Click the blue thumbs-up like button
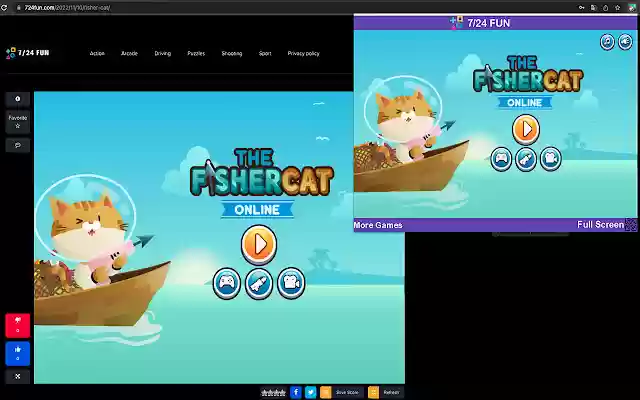Viewport: 640px width, 400px height. (18, 353)
